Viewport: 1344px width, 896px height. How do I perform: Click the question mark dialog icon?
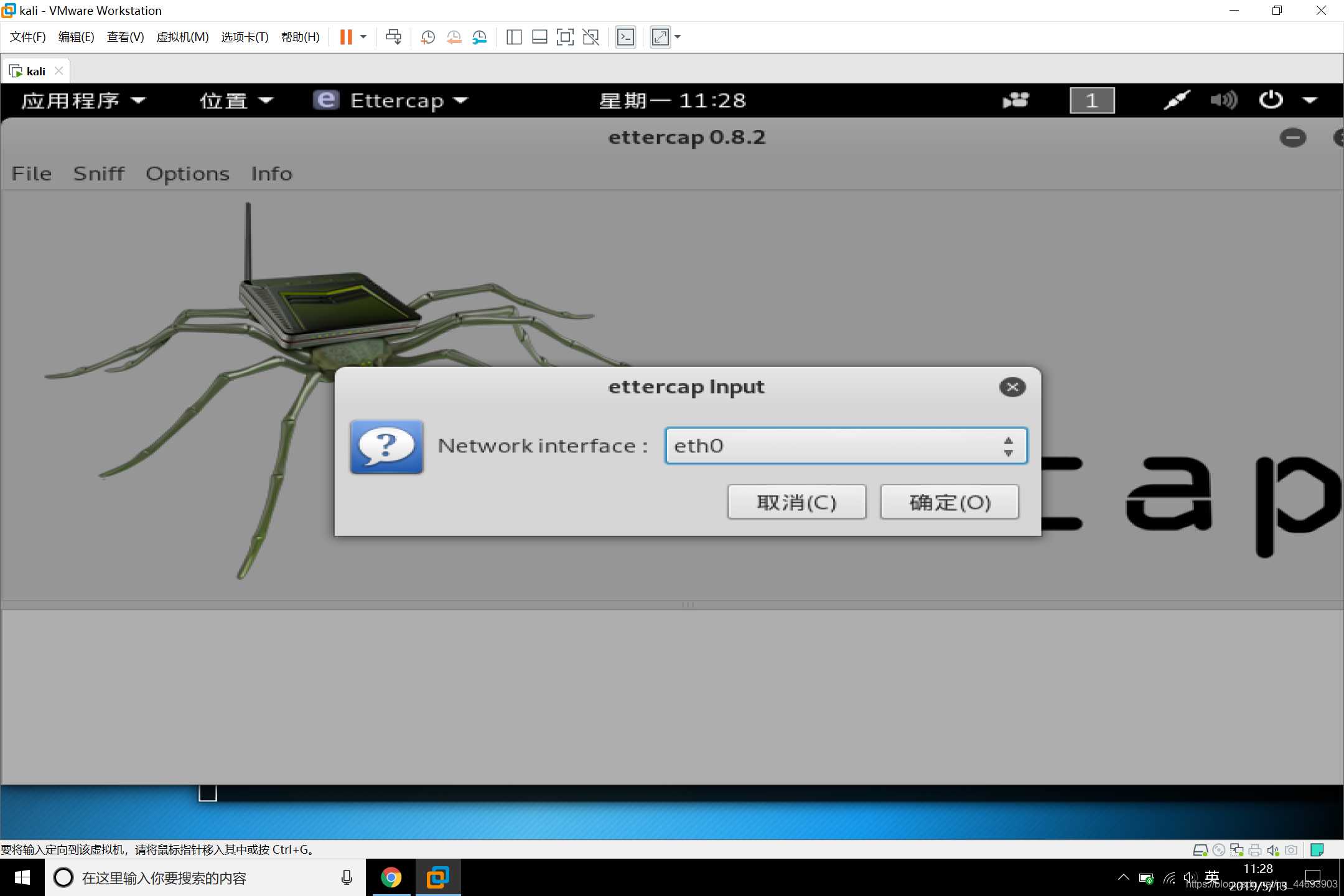point(386,447)
